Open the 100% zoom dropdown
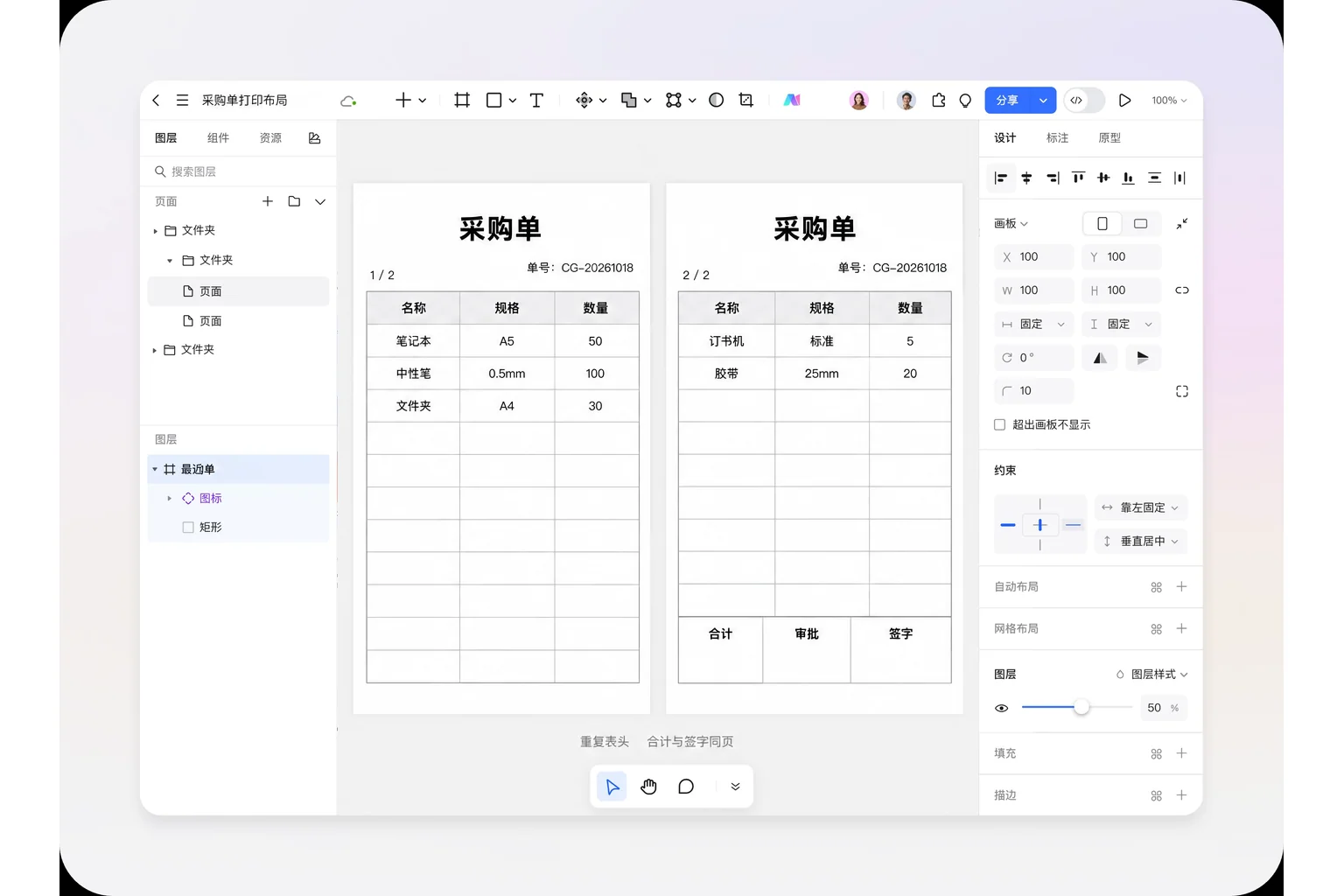Image resolution: width=1344 pixels, height=896 pixels. (1169, 101)
